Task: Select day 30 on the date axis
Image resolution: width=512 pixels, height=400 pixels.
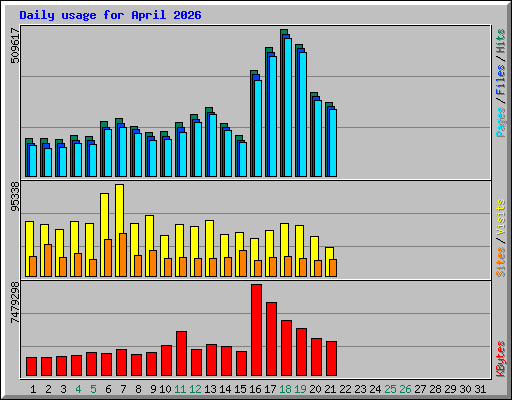Action: click(x=465, y=389)
